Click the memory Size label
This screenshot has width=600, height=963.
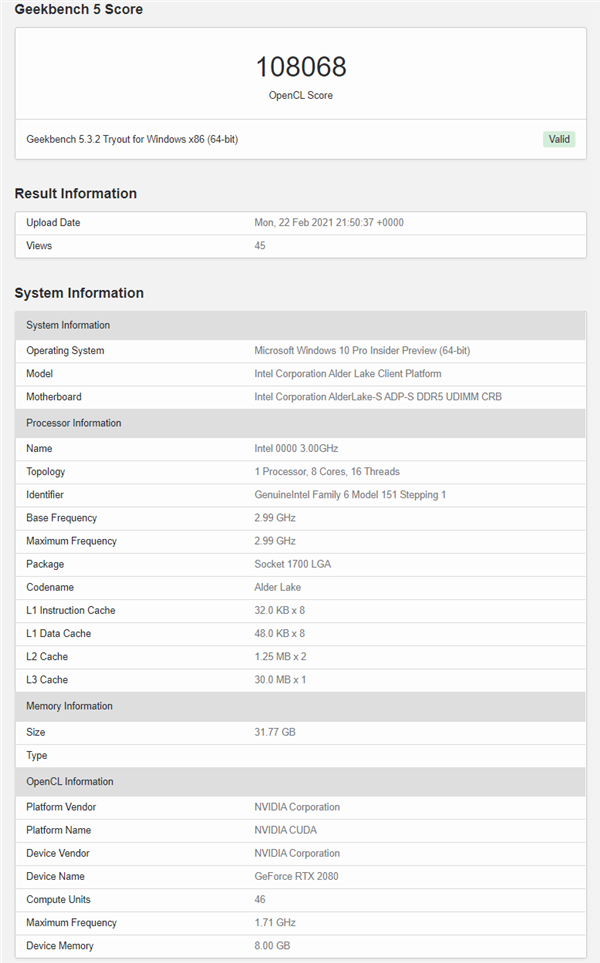coord(36,732)
